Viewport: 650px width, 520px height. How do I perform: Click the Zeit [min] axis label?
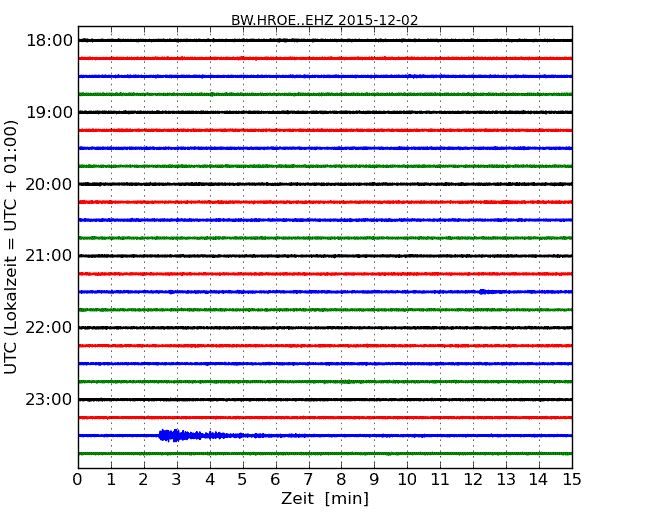(325, 498)
